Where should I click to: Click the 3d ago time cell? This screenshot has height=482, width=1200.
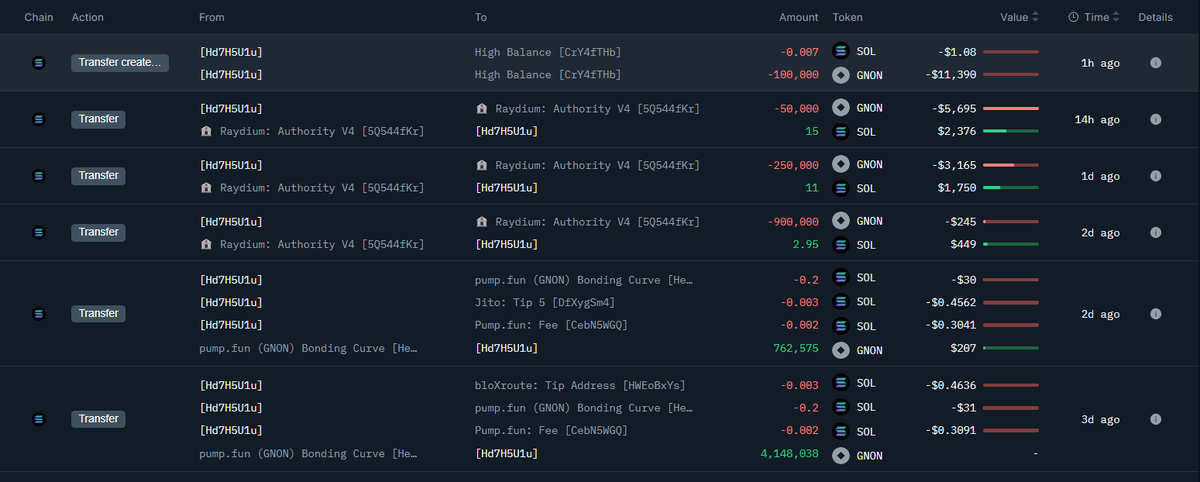(1100, 419)
